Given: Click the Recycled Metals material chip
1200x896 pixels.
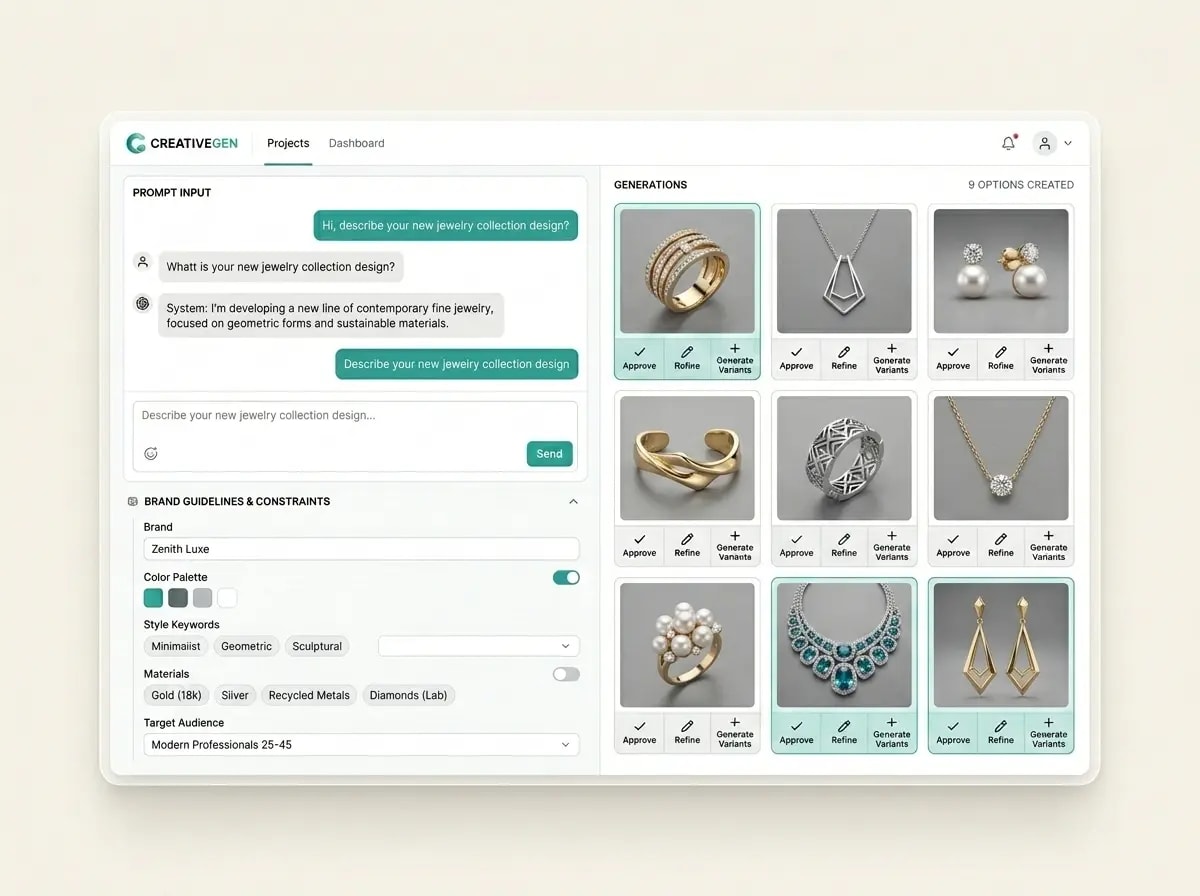Looking at the screenshot, I should [x=309, y=695].
